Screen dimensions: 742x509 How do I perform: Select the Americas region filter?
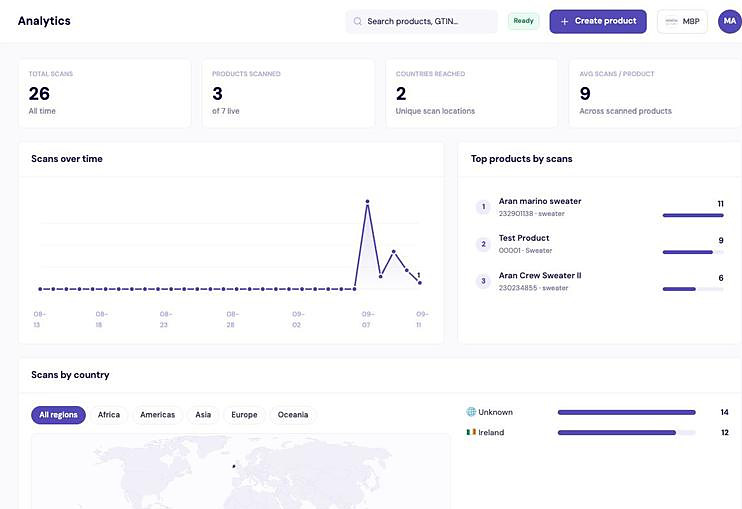[x=158, y=415]
